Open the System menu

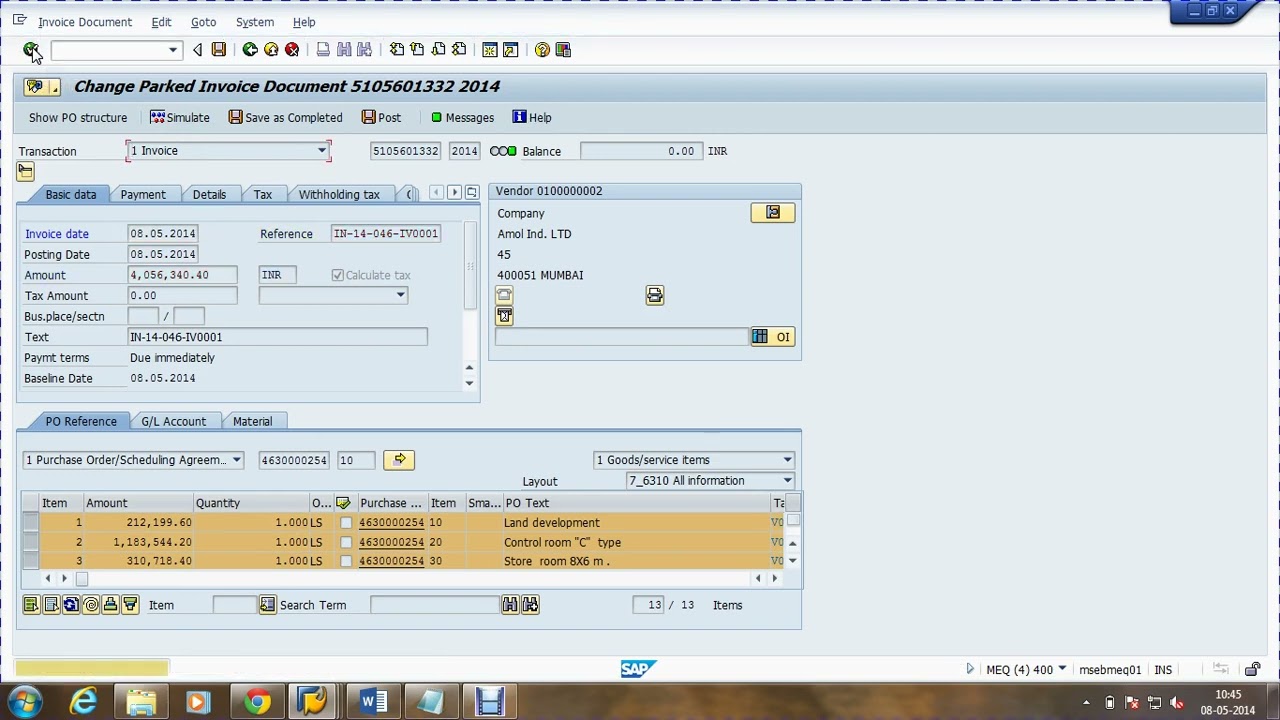point(255,22)
